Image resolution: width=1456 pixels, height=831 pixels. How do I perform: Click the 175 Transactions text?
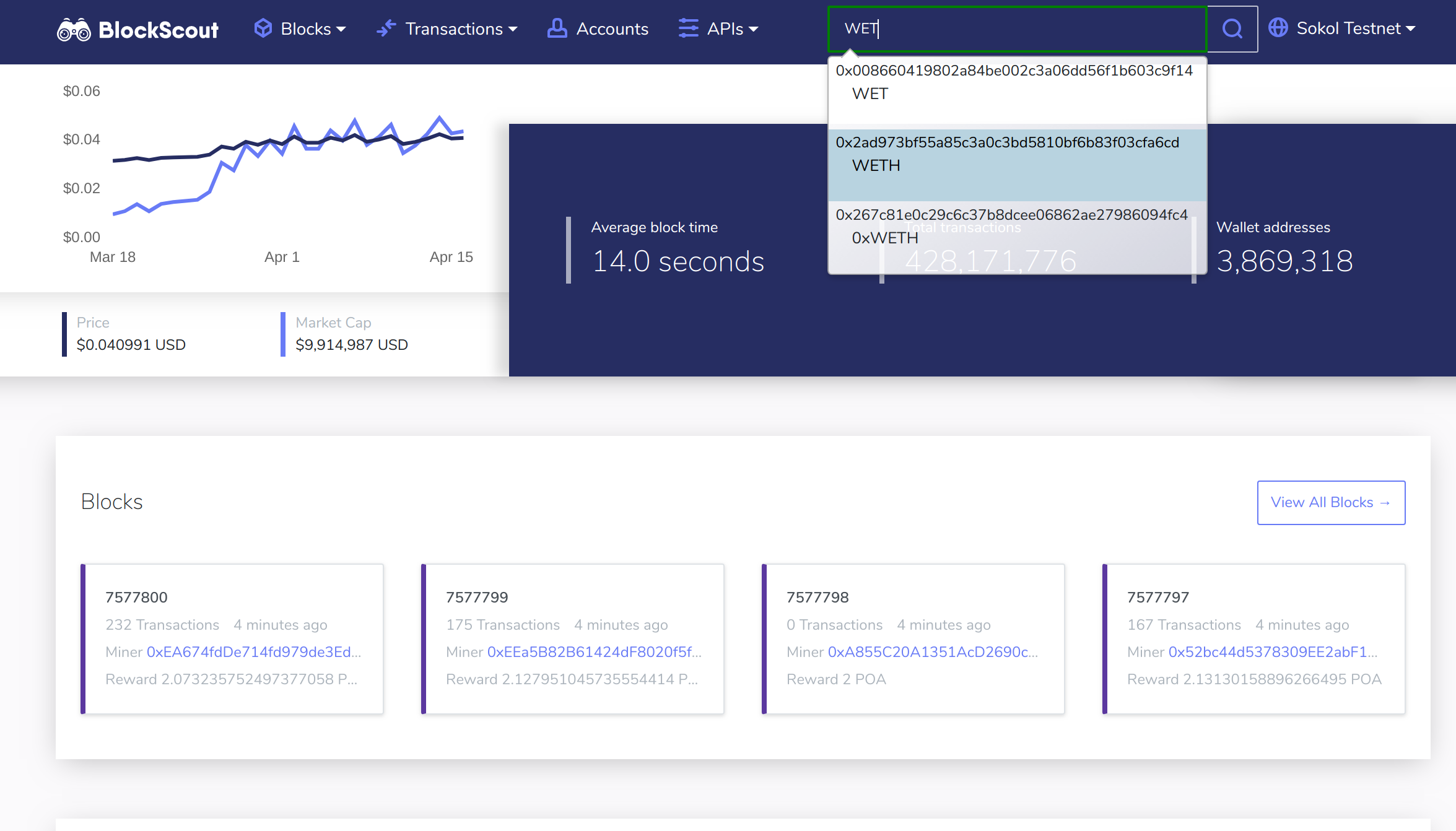503,625
